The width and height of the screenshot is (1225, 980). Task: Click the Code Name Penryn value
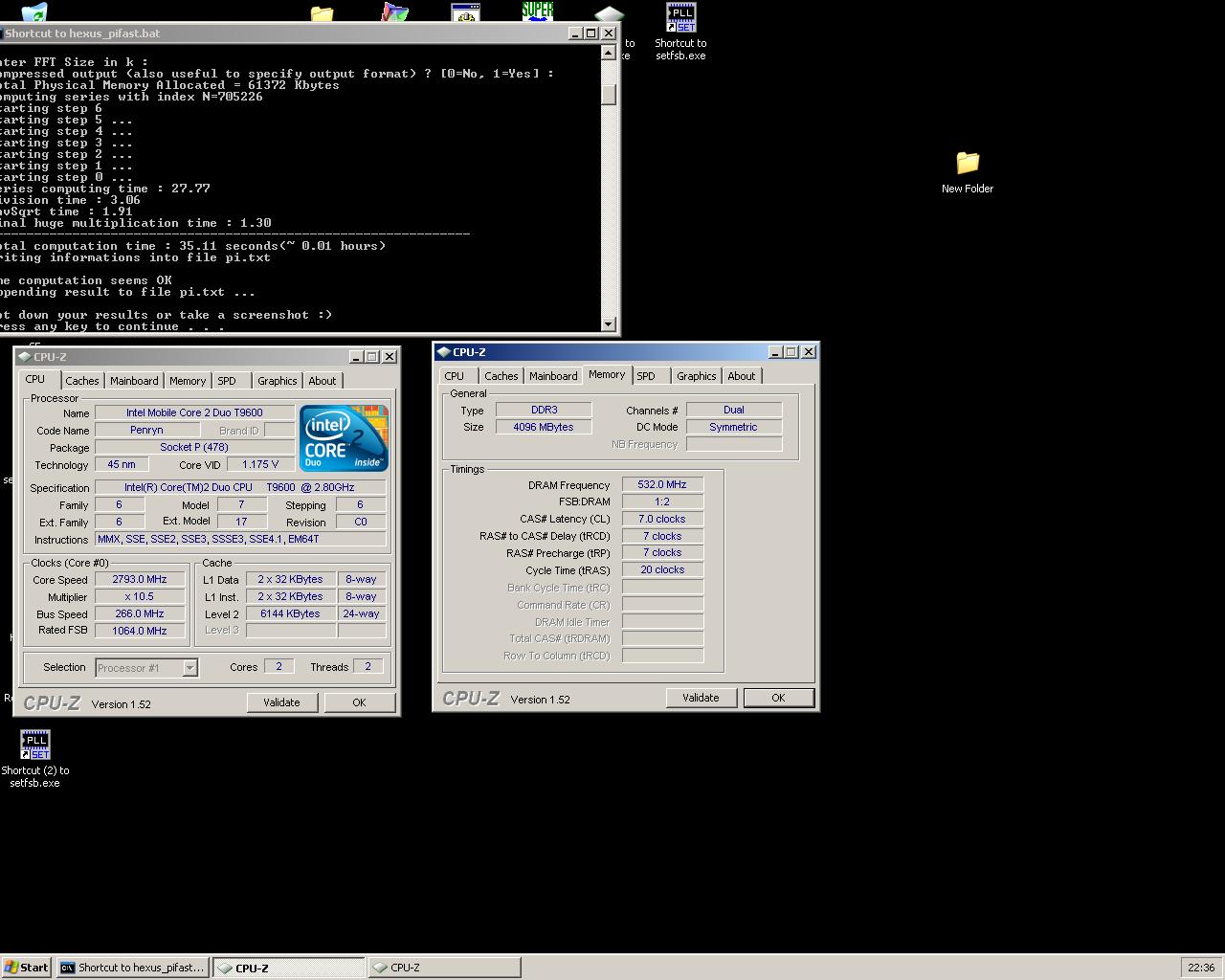(x=146, y=430)
